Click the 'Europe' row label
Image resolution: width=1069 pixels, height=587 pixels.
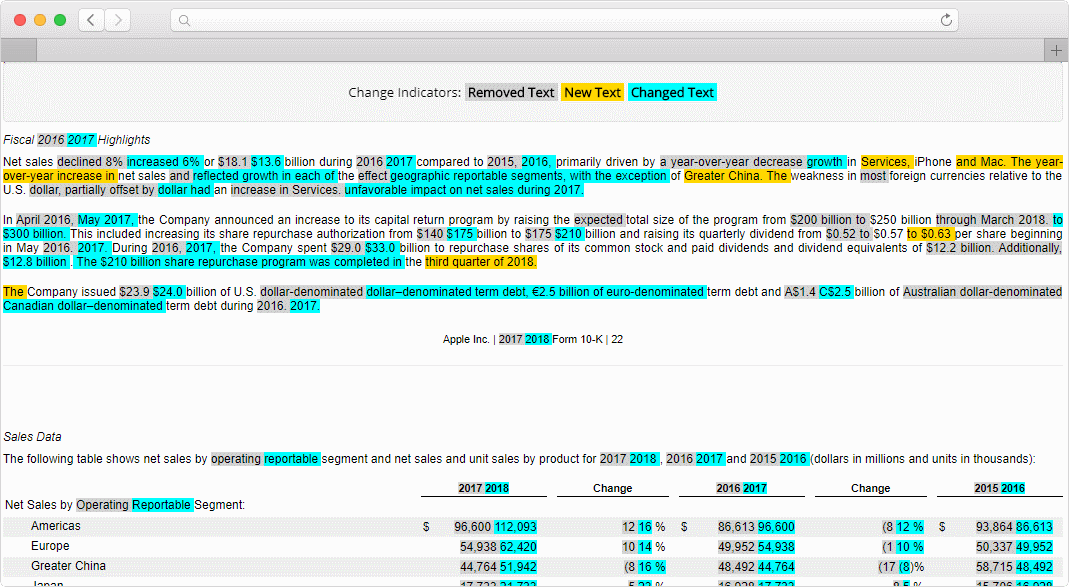click(50, 545)
